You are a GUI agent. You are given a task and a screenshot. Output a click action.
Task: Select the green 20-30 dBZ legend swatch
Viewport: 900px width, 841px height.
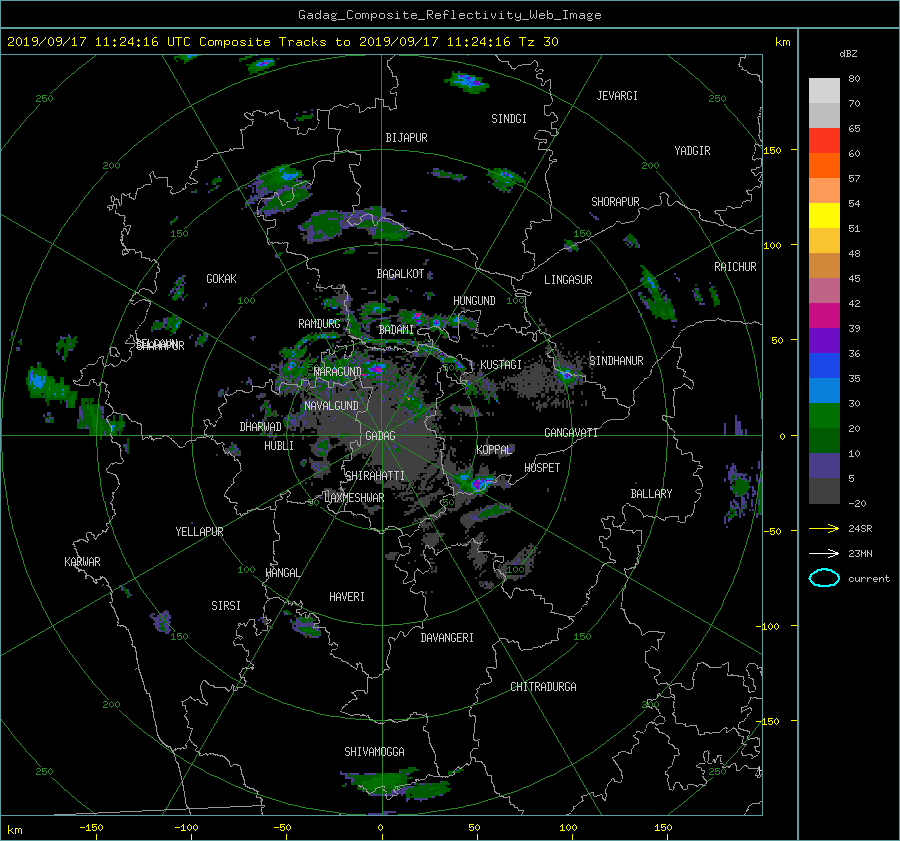(824, 415)
